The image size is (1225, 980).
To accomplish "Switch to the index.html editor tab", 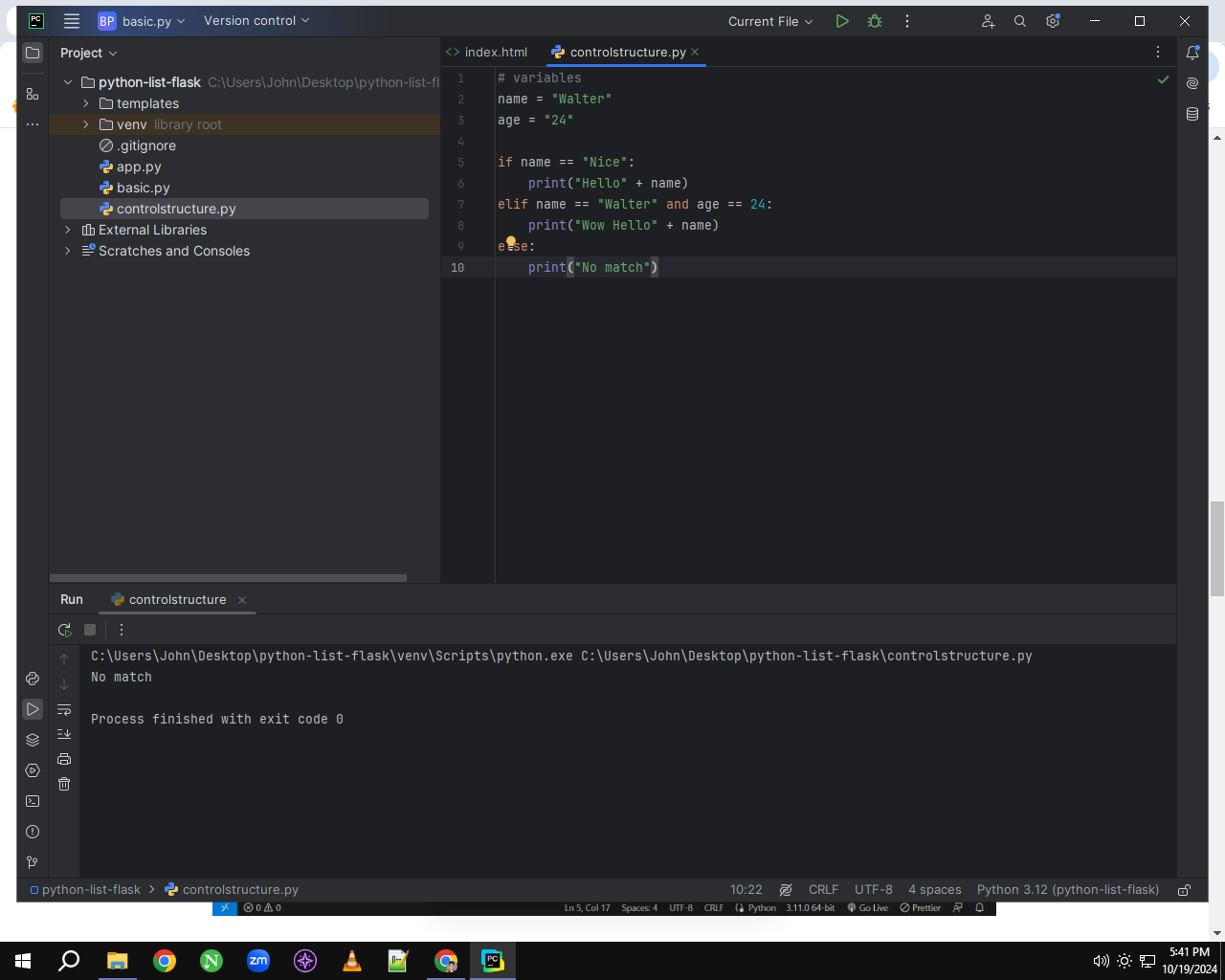I will tap(487, 53).
